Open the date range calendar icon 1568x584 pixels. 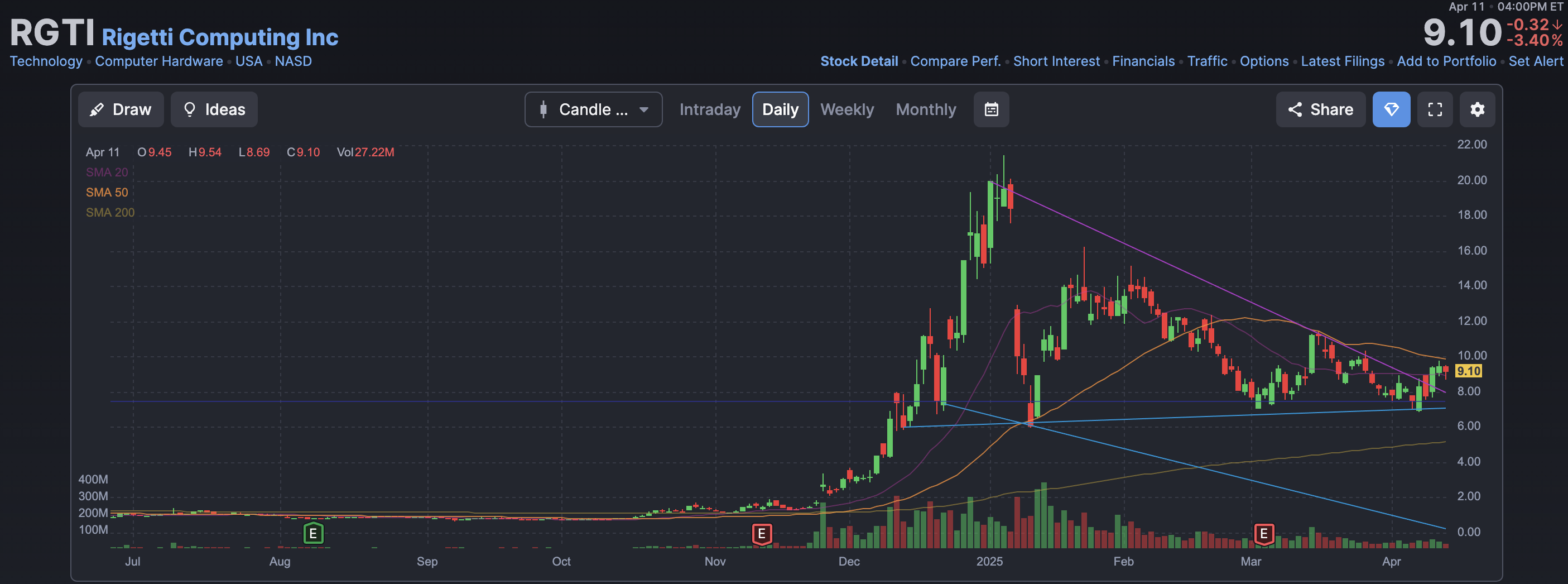coord(991,109)
